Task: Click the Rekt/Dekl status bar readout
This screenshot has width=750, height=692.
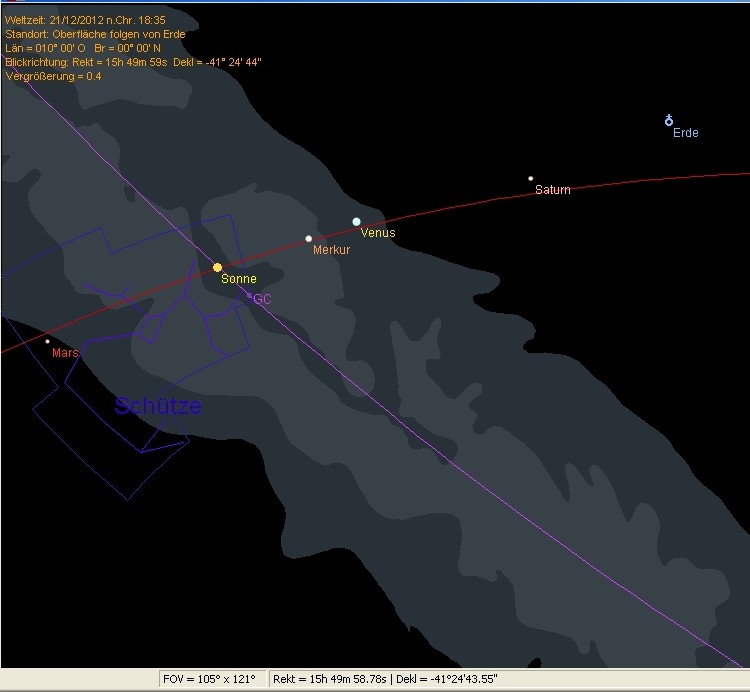Action: click(385, 679)
